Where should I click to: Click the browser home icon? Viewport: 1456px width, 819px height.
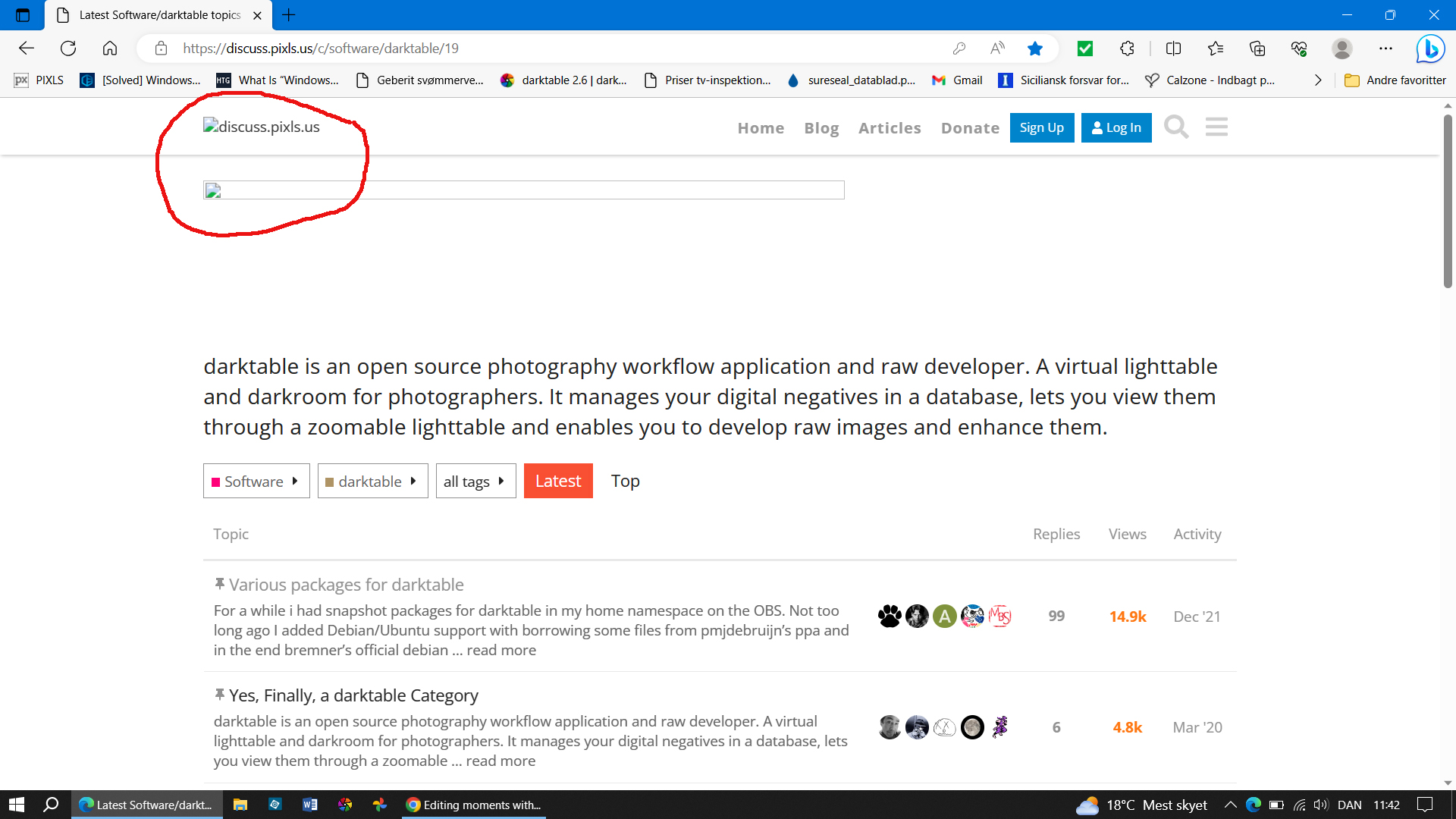[110, 49]
